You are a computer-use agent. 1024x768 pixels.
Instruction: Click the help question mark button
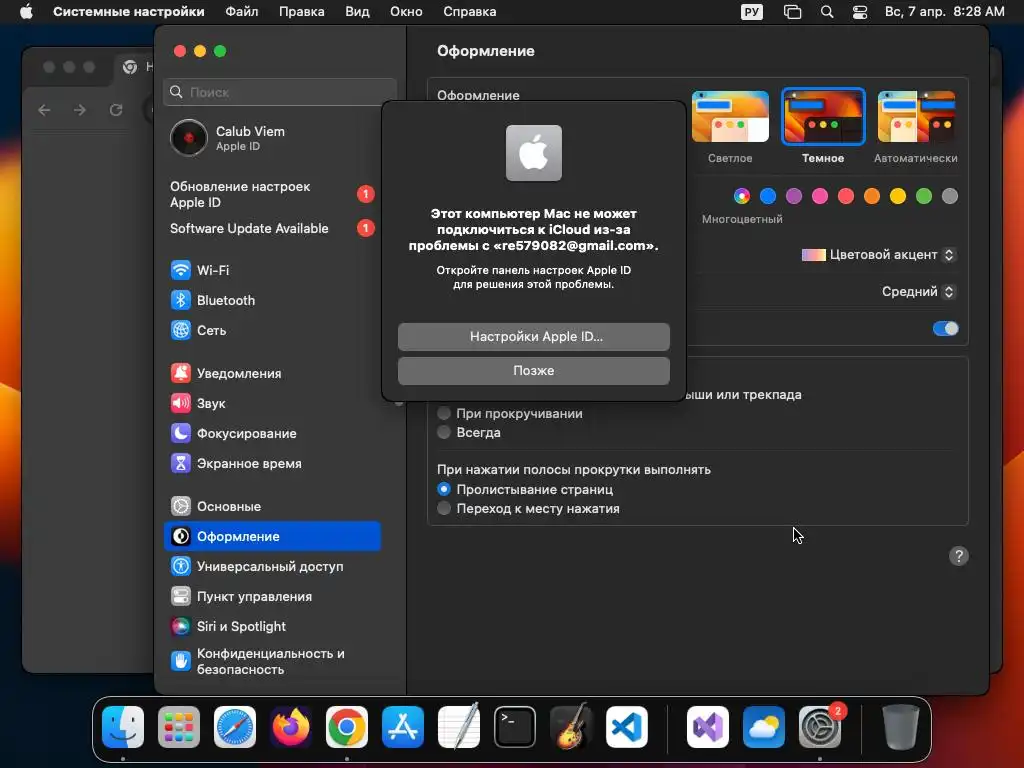958,556
